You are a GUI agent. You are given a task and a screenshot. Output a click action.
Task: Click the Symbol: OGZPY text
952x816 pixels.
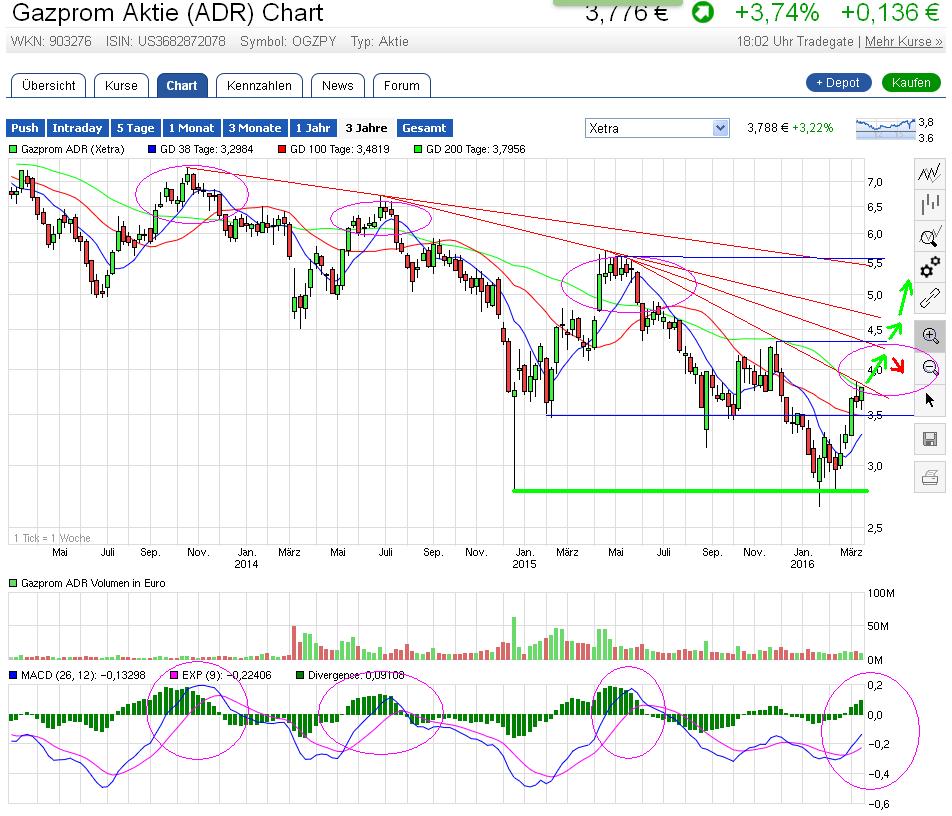[288, 41]
